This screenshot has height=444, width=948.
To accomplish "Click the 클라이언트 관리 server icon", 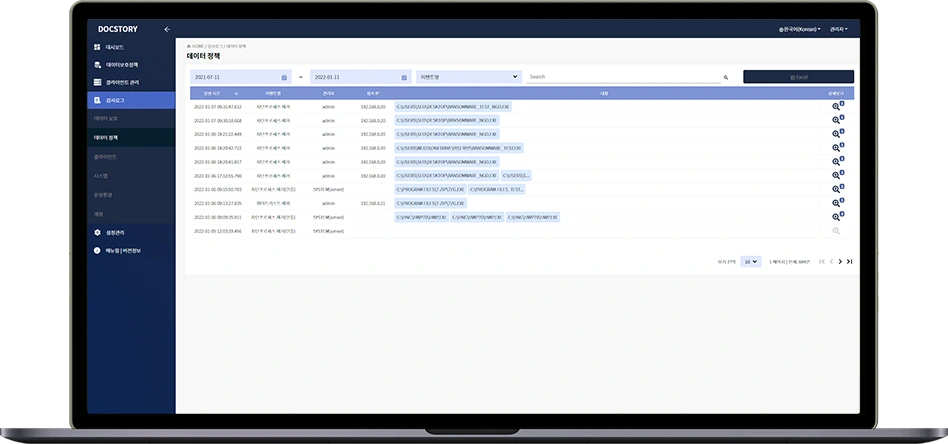I will 97,82.
